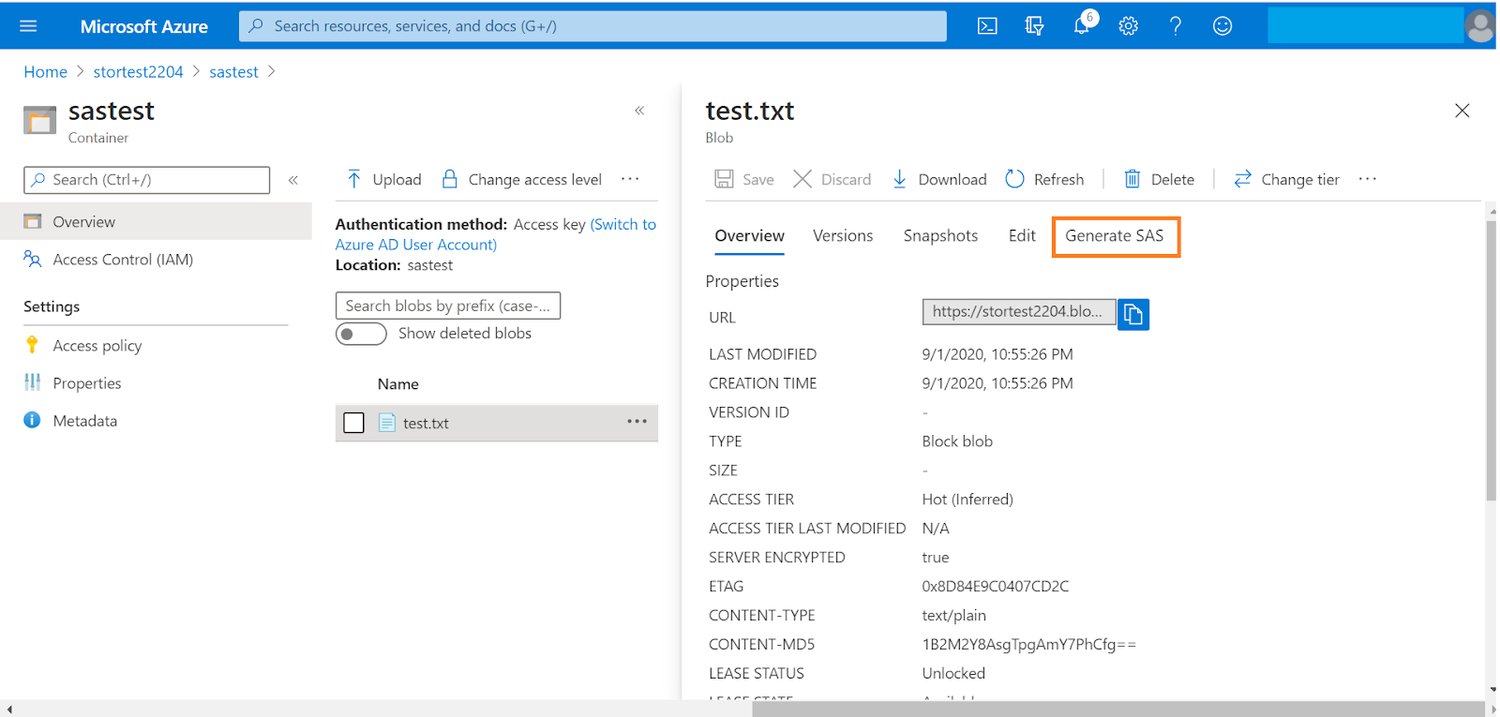Expand more blob toolbar commands ellipsis
The width and height of the screenshot is (1500, 717).
[x=1368, y=179]
